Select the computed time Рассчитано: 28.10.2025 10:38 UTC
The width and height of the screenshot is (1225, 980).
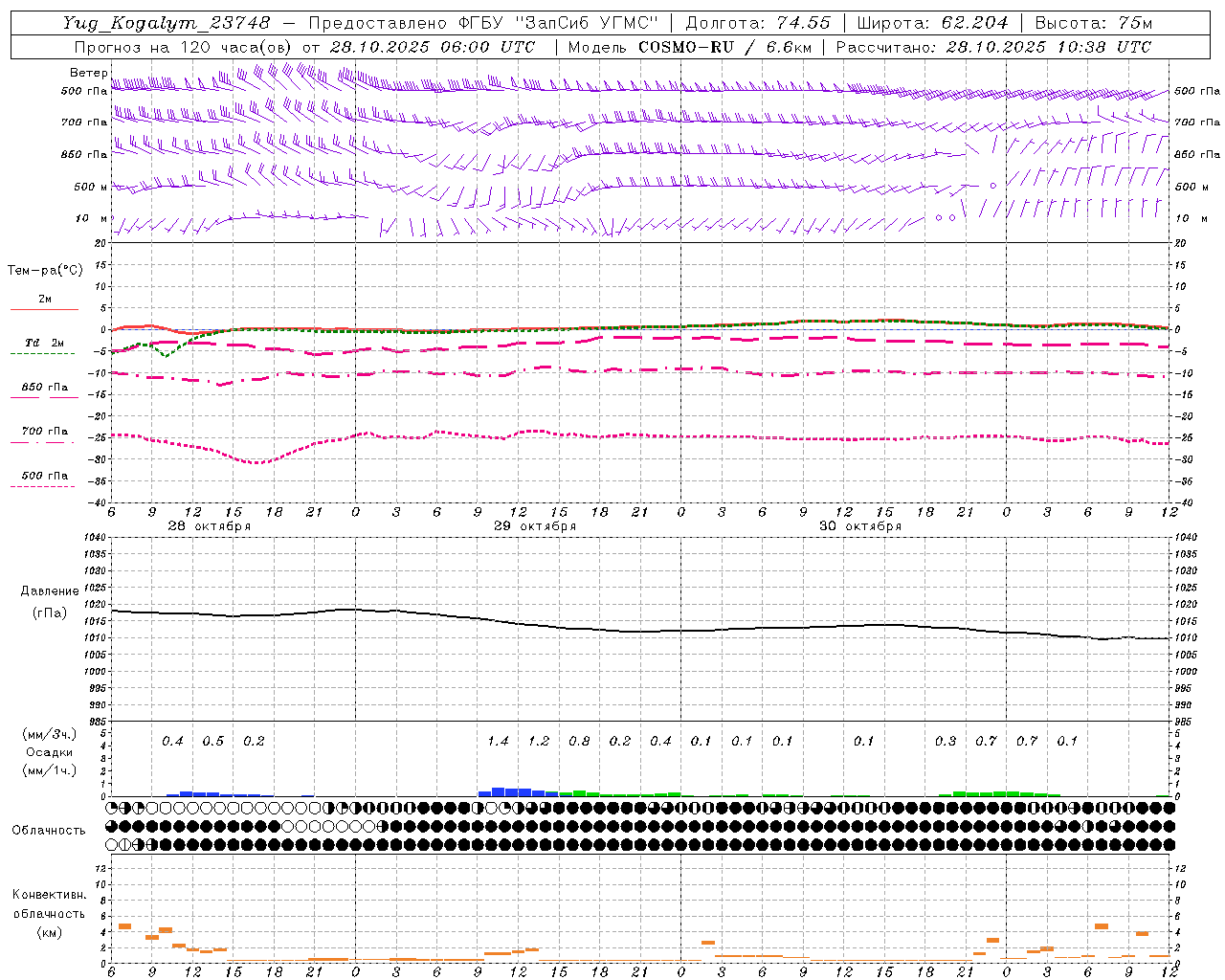click(x=994, y=47)
